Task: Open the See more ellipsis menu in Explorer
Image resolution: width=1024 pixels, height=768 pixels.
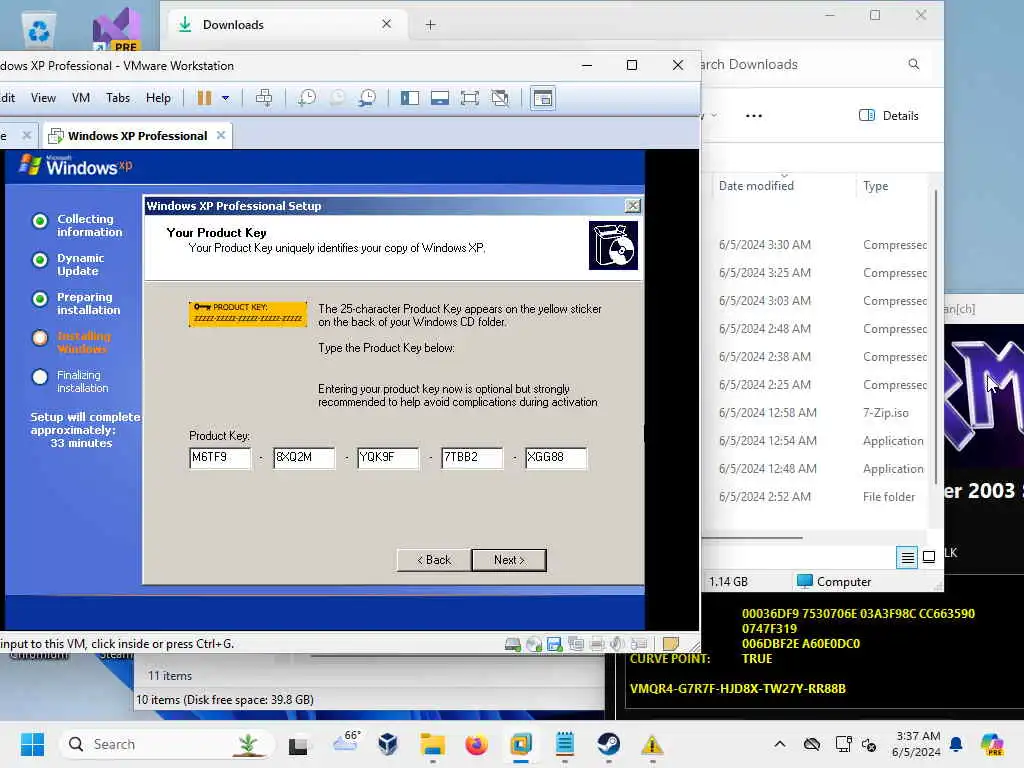Action: click(x=754, y=116)
